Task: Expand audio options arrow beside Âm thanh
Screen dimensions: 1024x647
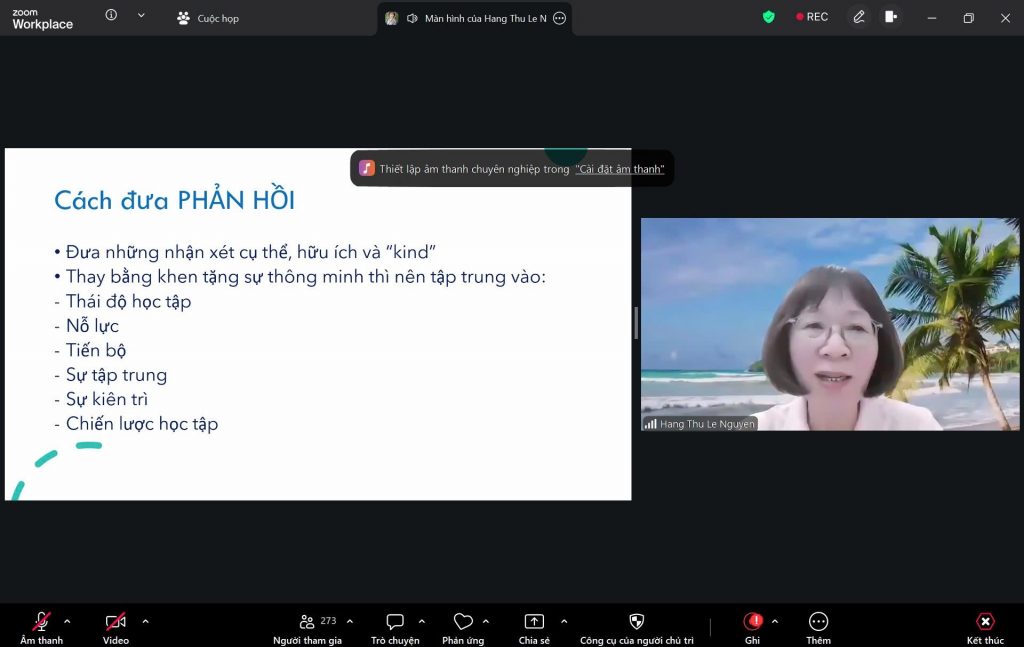Action: pos(67,621)
